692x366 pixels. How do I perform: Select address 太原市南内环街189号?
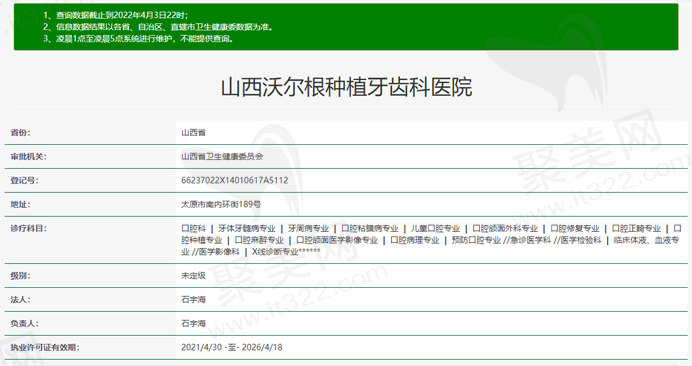221,204
